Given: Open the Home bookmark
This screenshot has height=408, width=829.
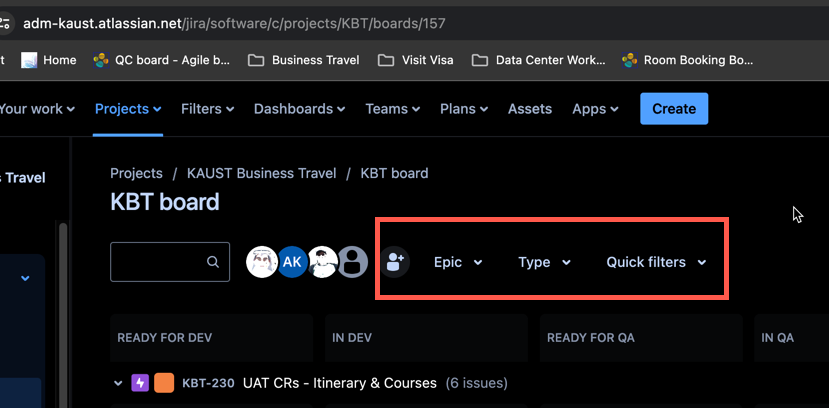Looking at the screenshot, I should point(49,60).
